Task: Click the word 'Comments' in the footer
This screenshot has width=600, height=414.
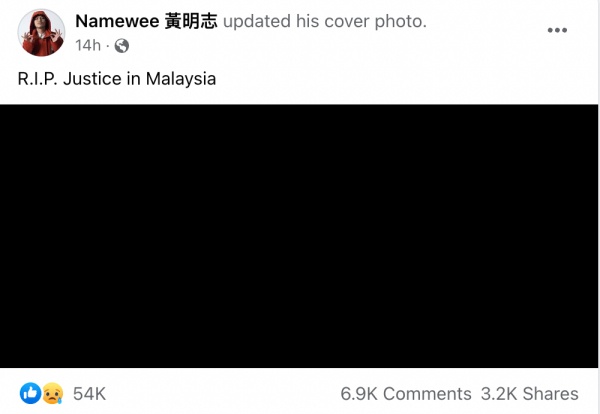Action: 427,394
